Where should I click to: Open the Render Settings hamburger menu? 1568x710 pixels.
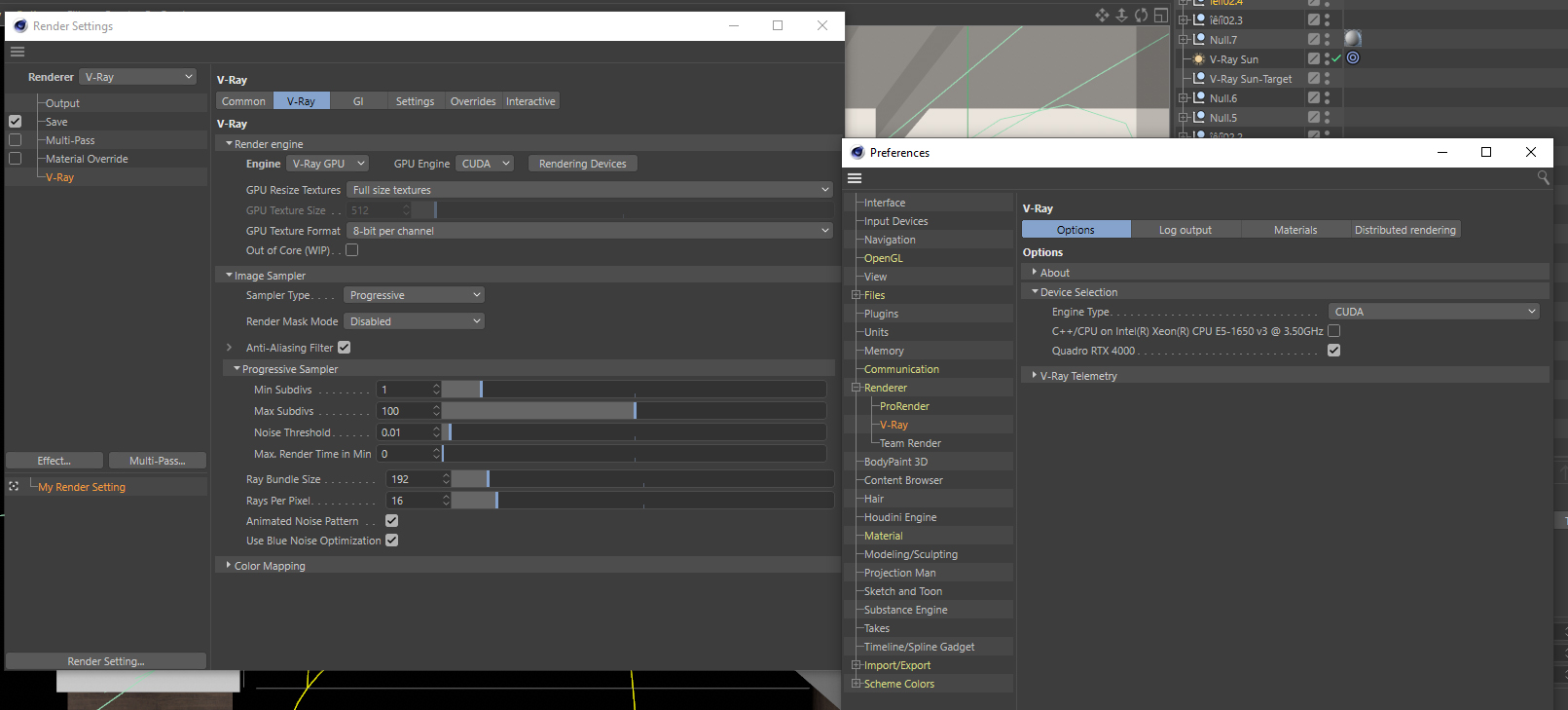coord(18,52)
